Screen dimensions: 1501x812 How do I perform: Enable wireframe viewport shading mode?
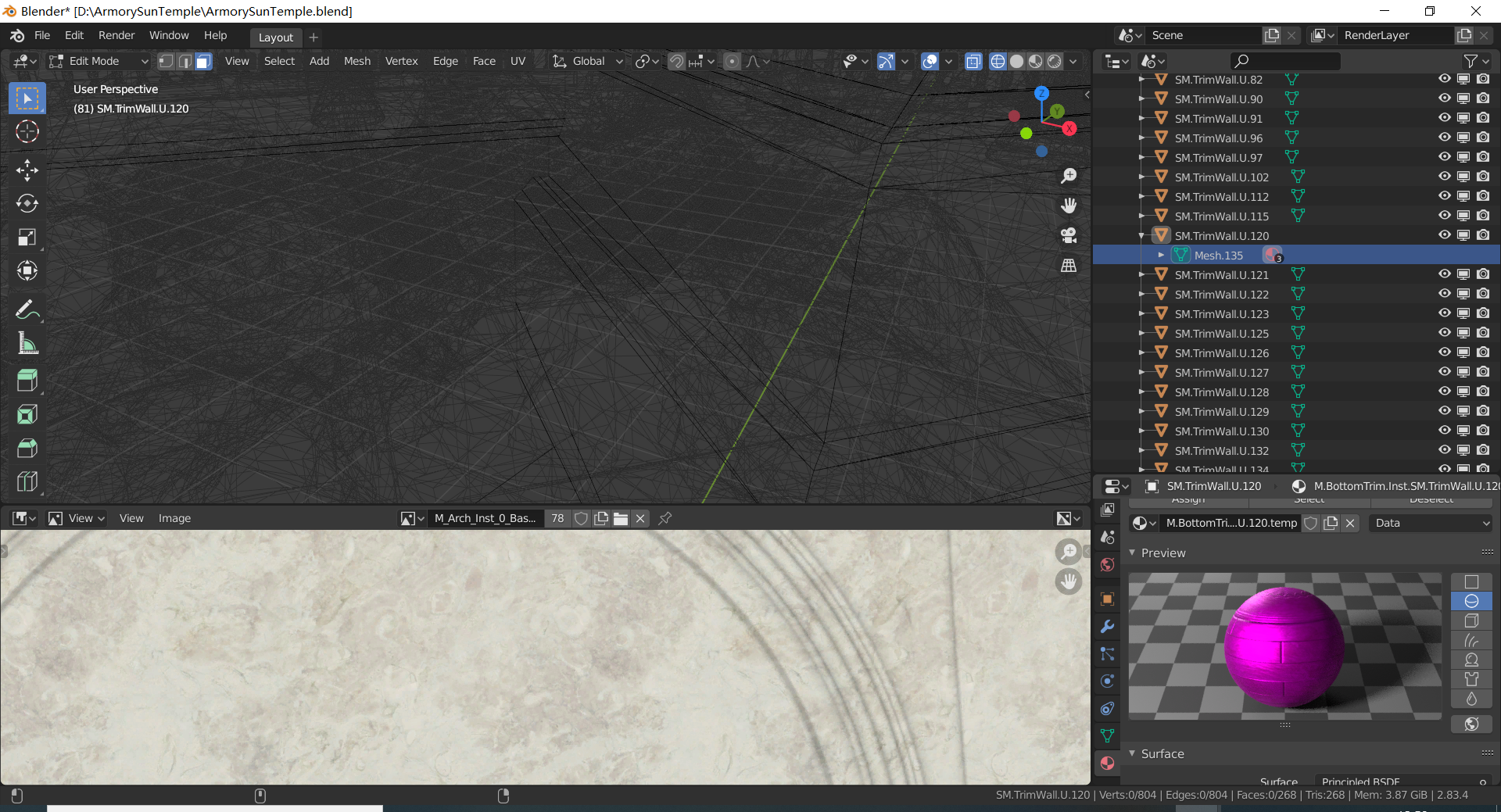(x=998, y=61)
